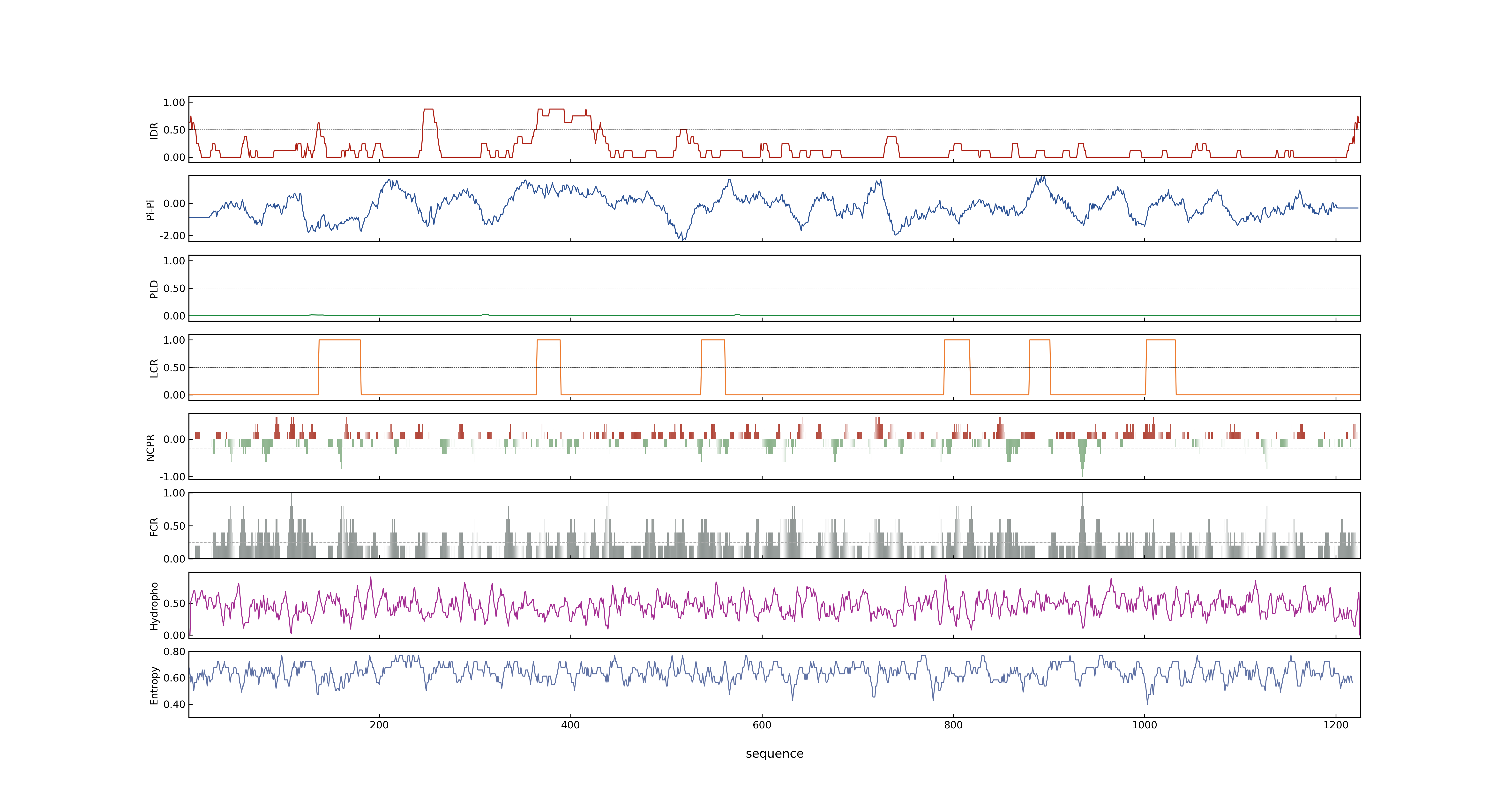Click the 0.50 tick in IDR panel
The height and width of the screenshot is (806, 1512).
174,130
